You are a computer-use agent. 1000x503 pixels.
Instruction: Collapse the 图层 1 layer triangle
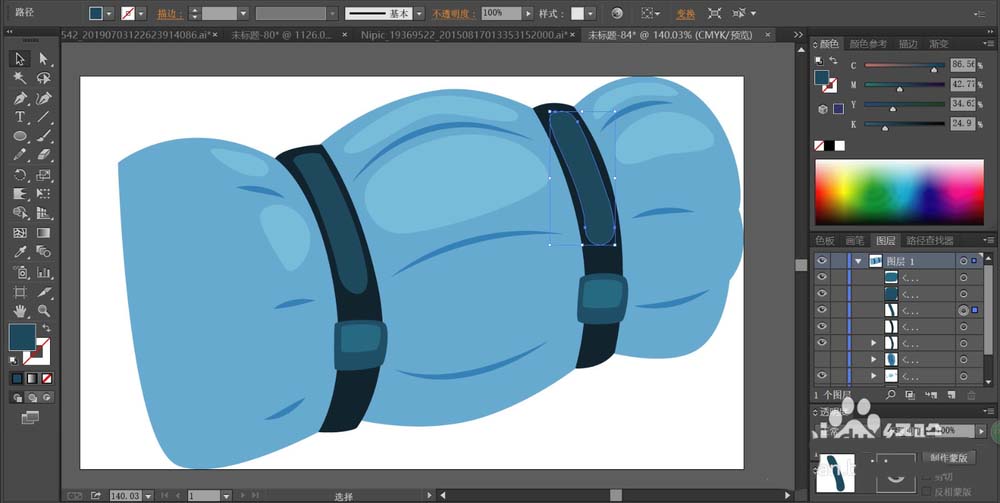(x=858, y=261)
